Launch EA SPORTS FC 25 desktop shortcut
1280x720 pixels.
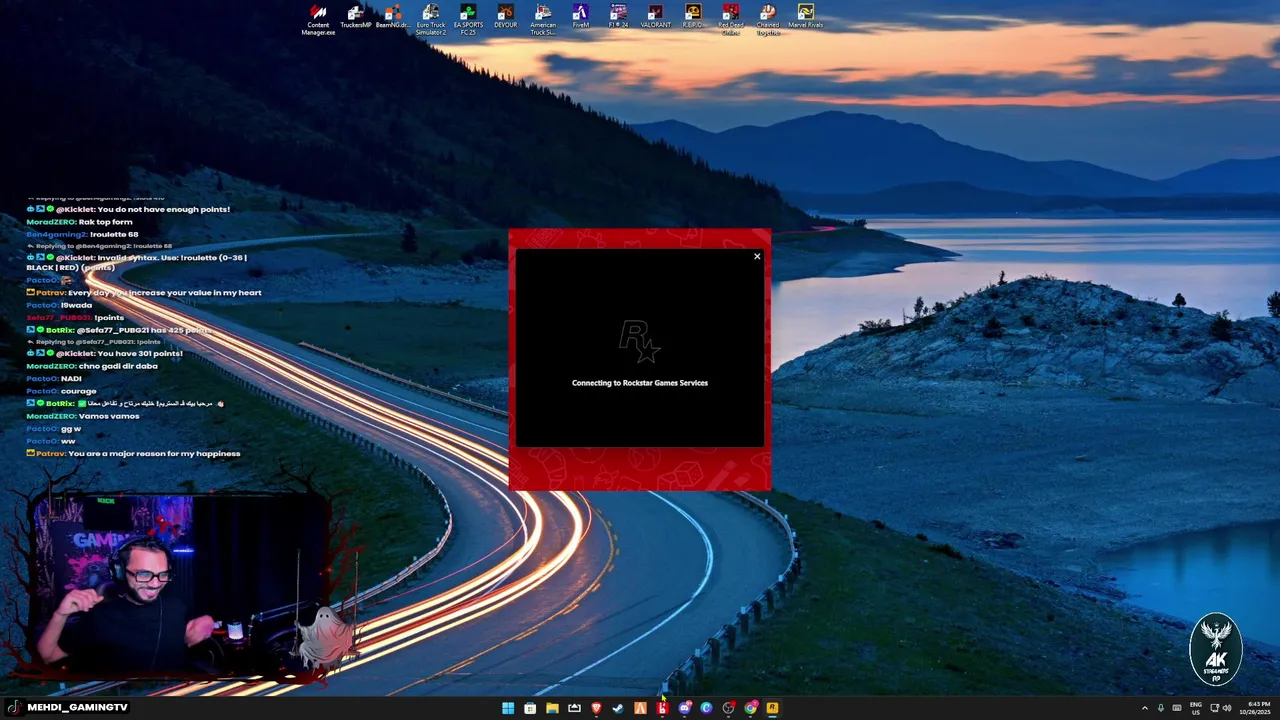pyautogui.click(x=468, y=19)
